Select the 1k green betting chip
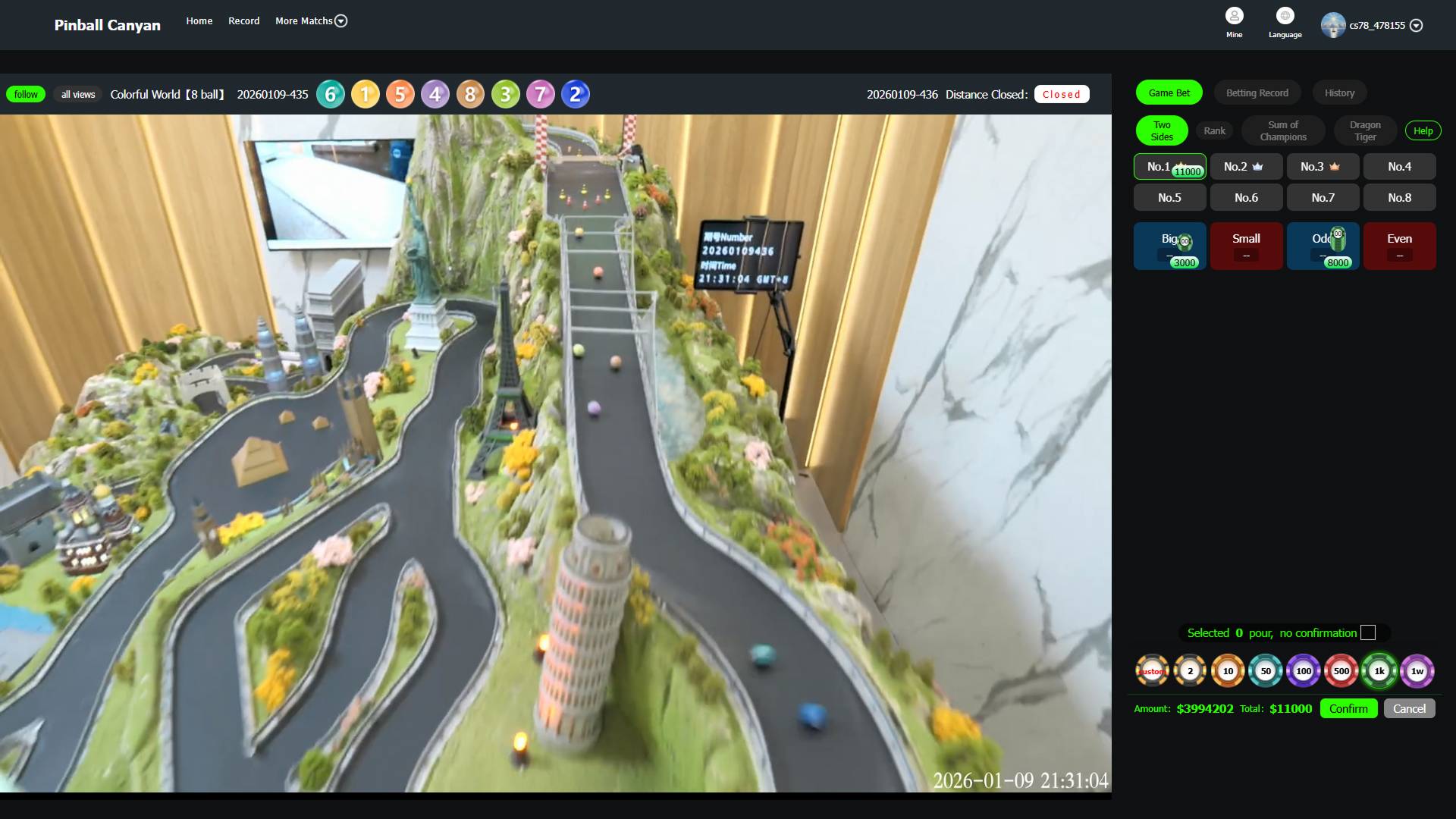 point(1379,671)
